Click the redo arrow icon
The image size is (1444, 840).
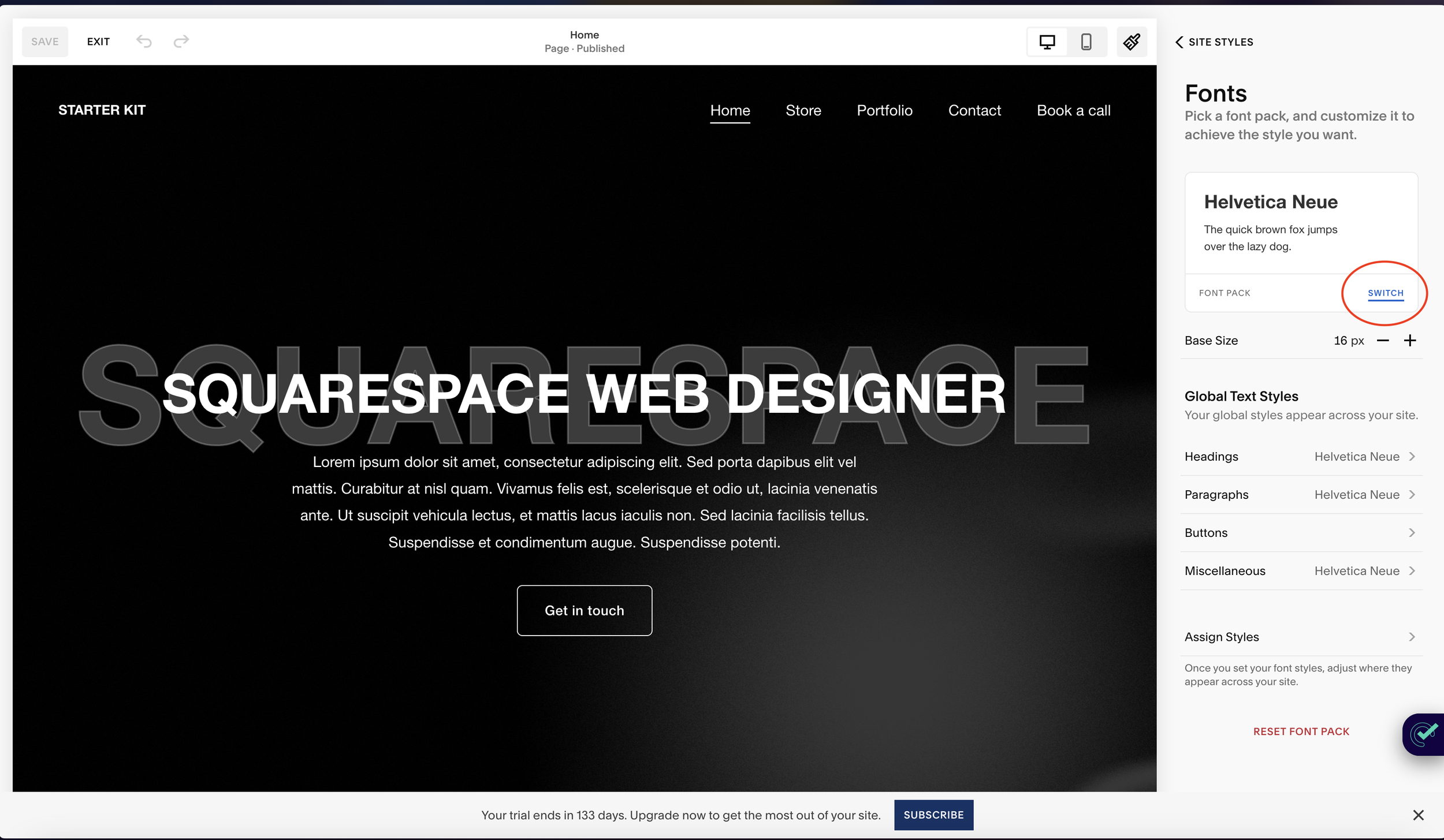(181, 42)
